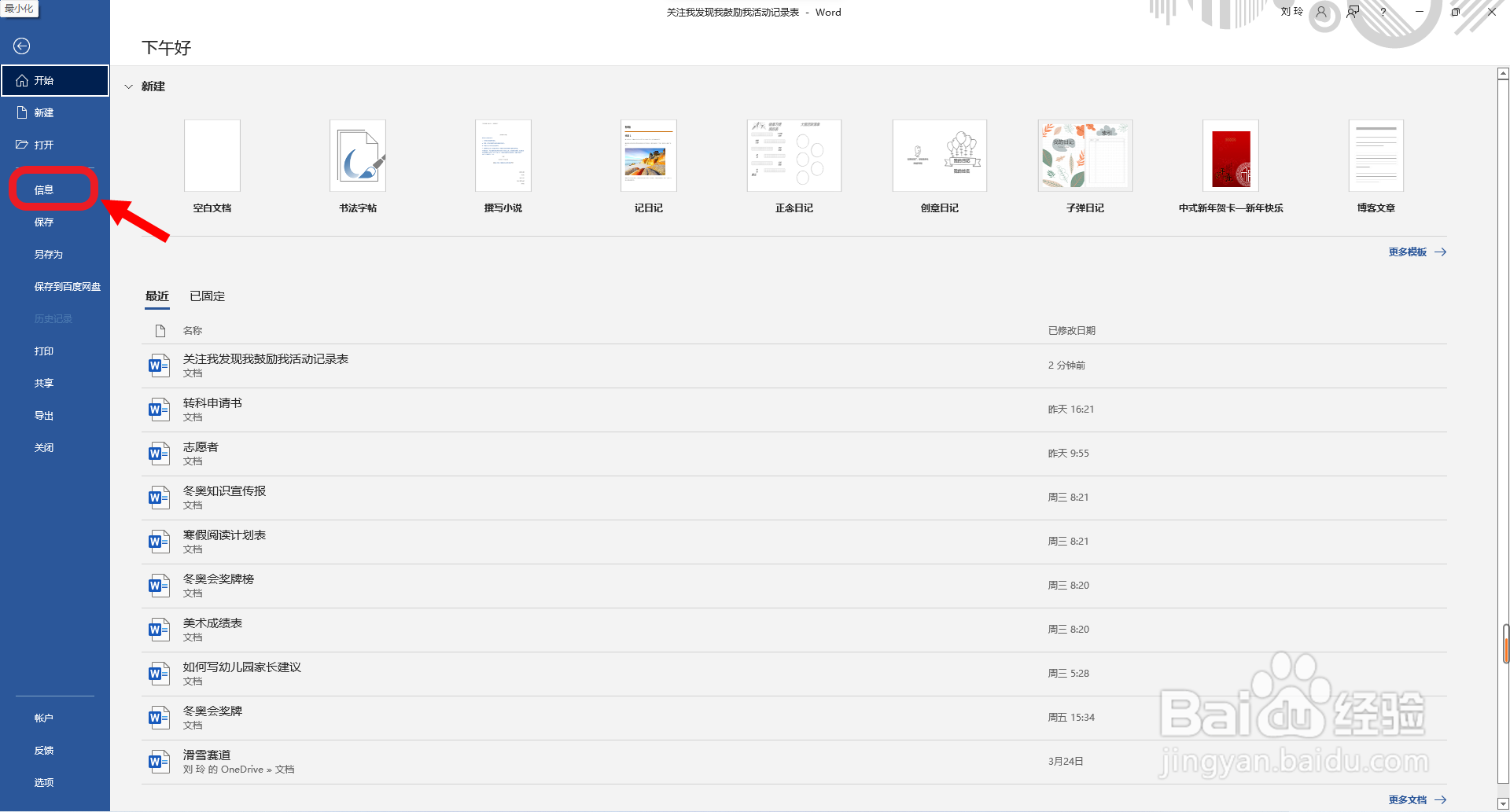Image resolution: width=1510 pixels, height=812 pixels.
Task: Create a 空白文档 from template thumbnail
Action: tap(212, 156)
